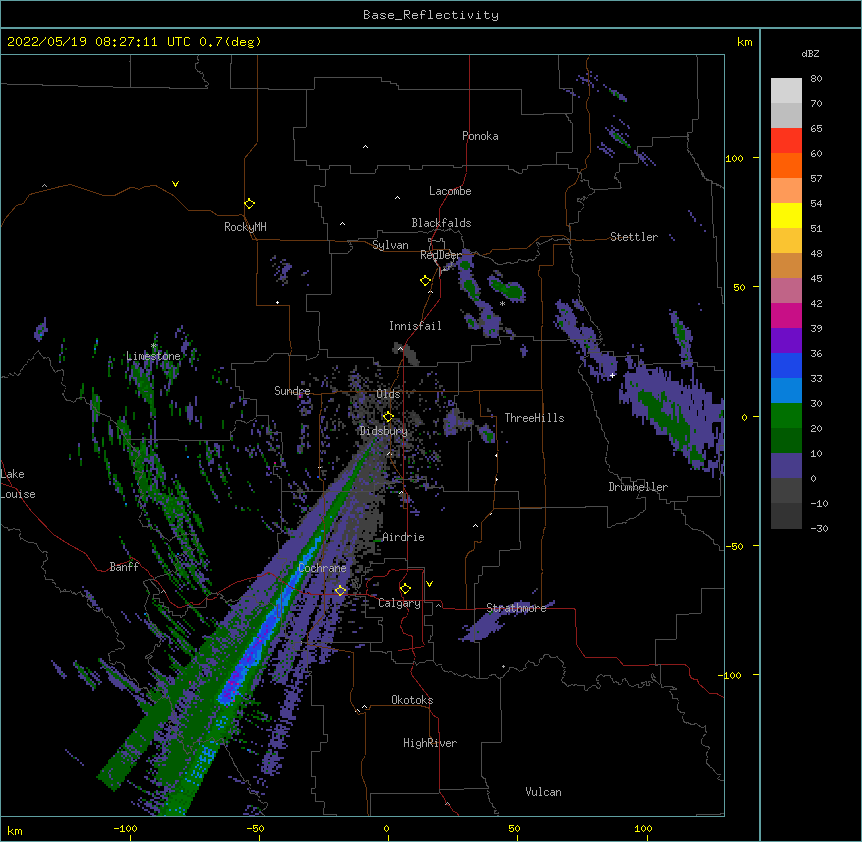
Task: Pick the magenta 42-39 dBZ legend swatch
Action: (x=786, y=315)
